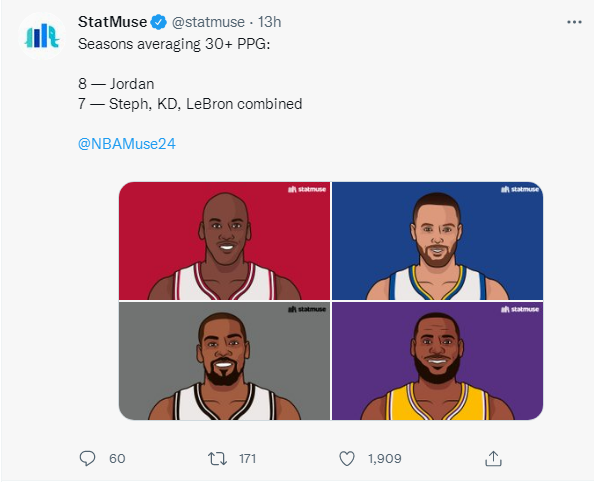Open the three-dot more options menu
The height and width of the screenshot is (482, 594).
click(x=574, y=22)
